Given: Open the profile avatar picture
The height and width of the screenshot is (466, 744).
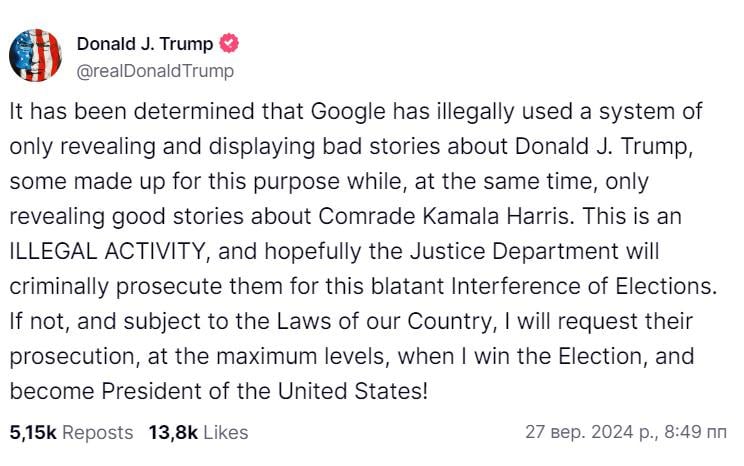Looking at the screenshot, I should (35, 56).
